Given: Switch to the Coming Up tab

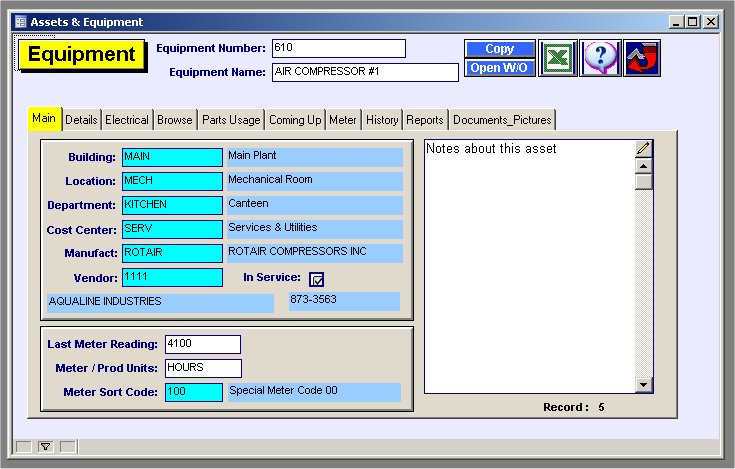Looking at the screenshot, I should 295,120.
